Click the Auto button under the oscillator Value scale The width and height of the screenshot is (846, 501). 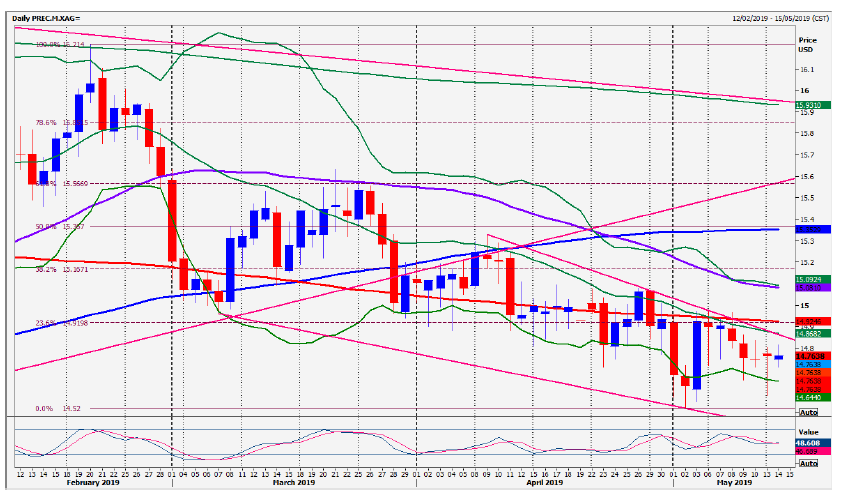pos(808,463)
